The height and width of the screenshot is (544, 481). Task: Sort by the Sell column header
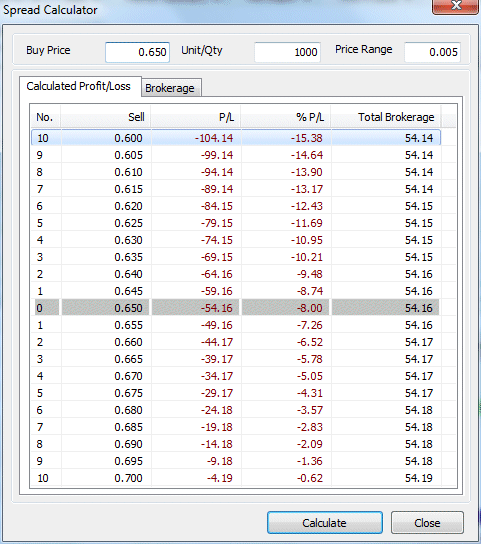(x=106, y=117)
